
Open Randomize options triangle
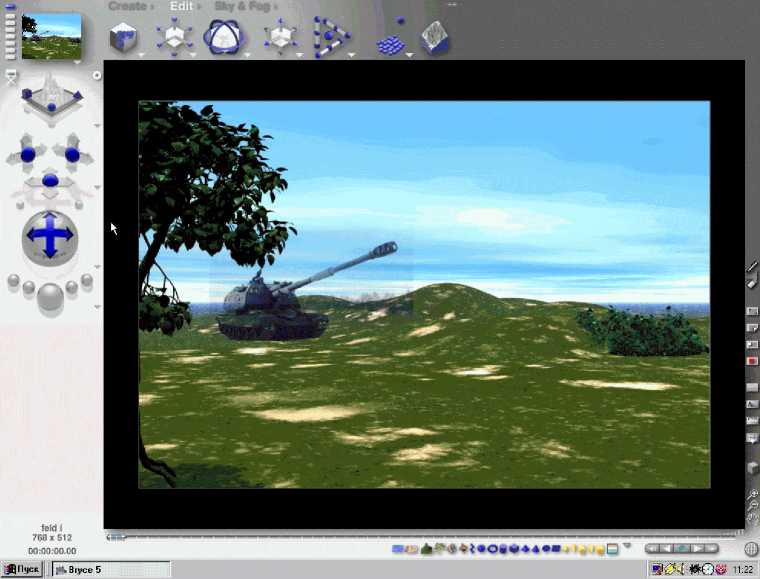(410, 55)
